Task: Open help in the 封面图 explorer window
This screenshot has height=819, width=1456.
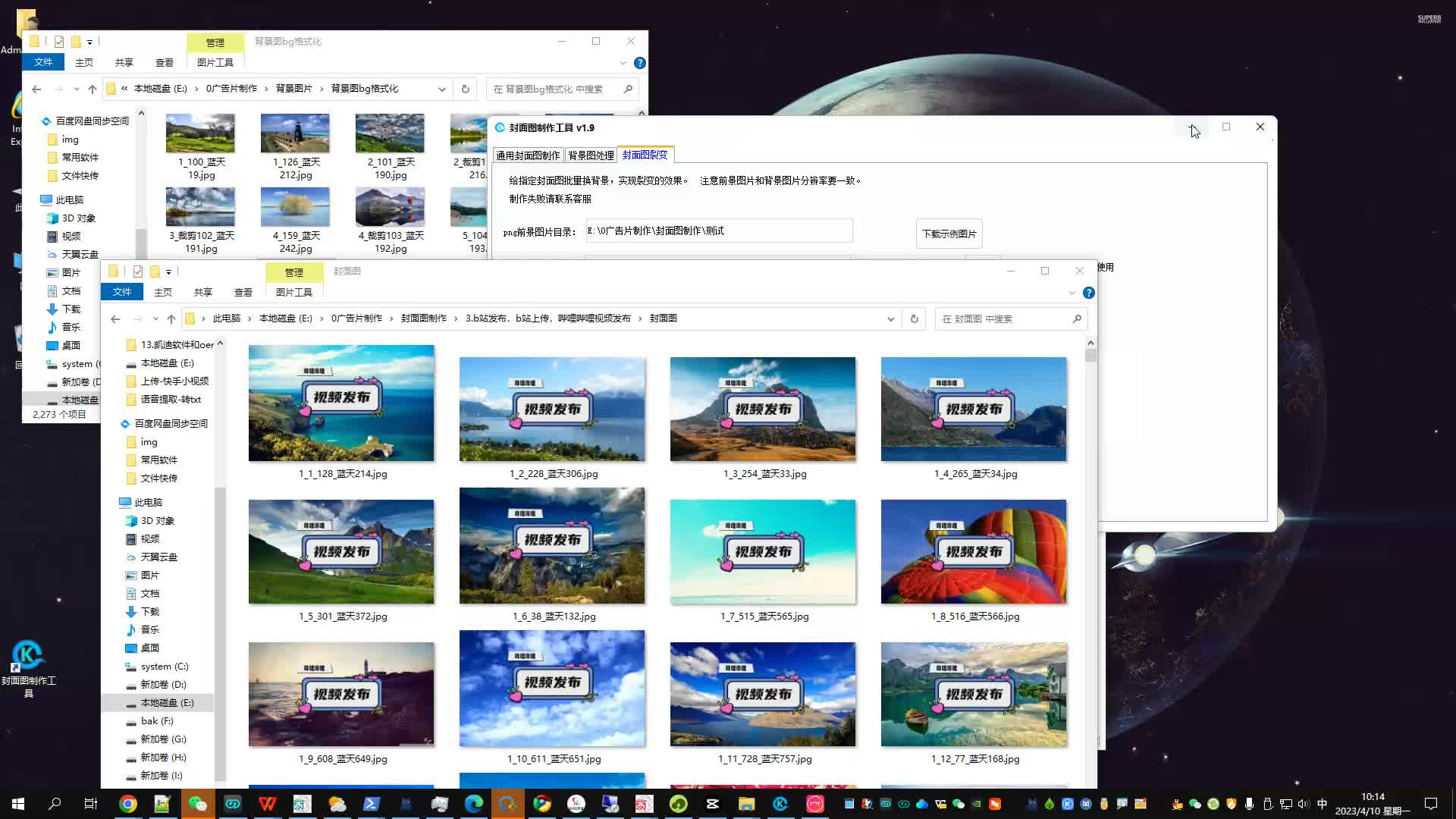Action: (x=1089, y=293)
